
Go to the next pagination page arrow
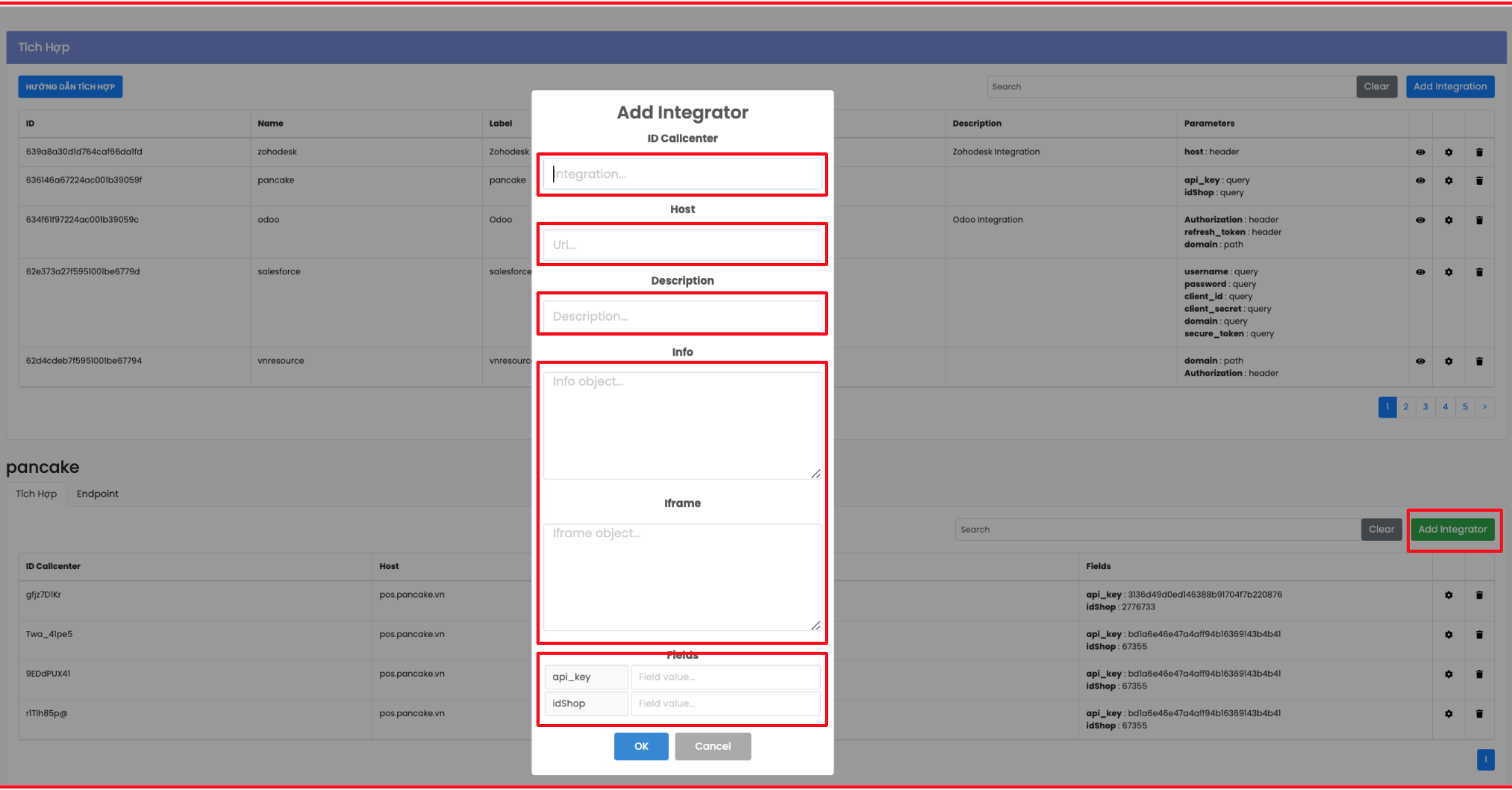[x=1484, y=407]
